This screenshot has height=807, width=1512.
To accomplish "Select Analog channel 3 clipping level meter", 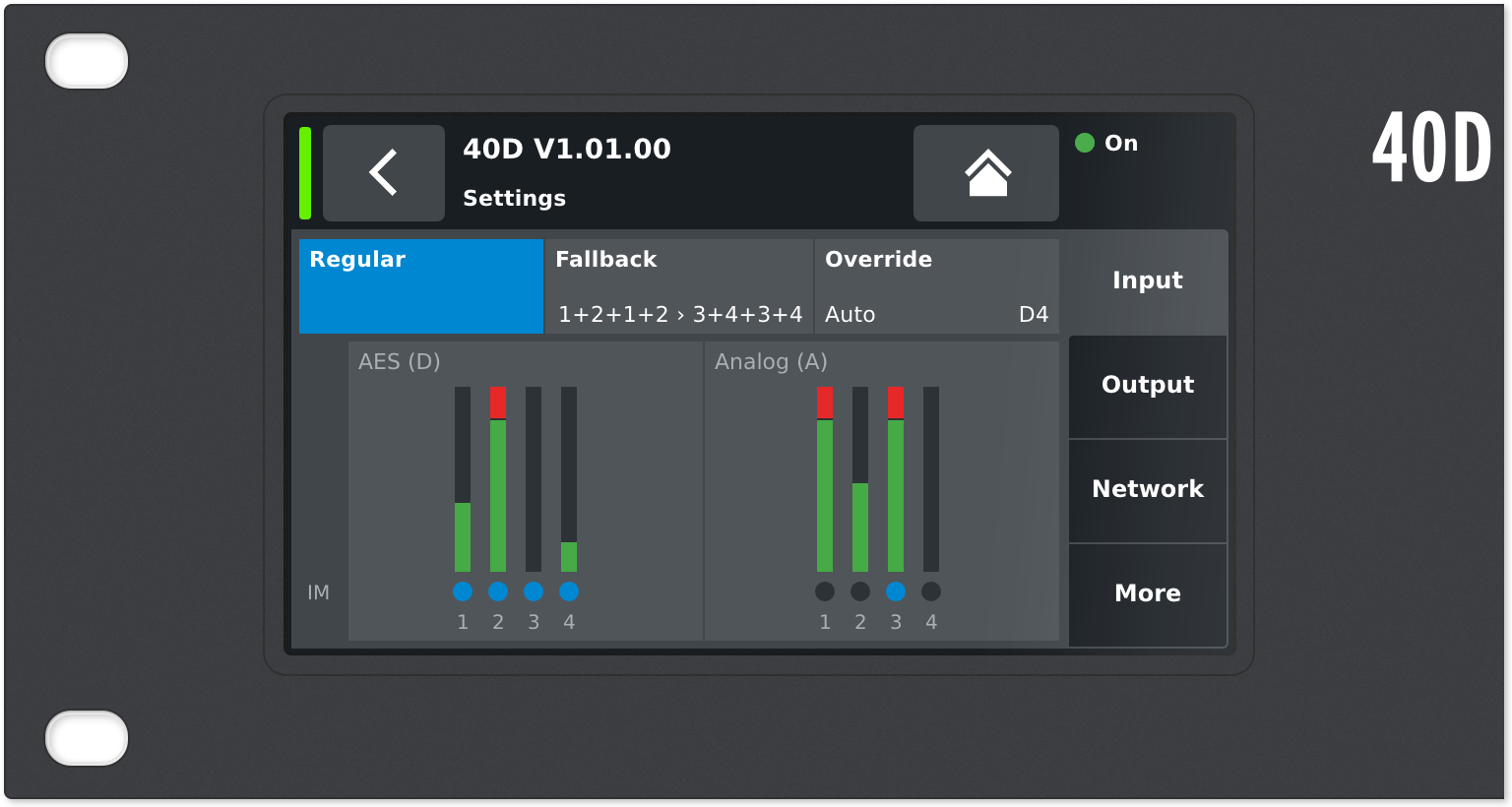I will pyautogui.click(x=896, y=479).
